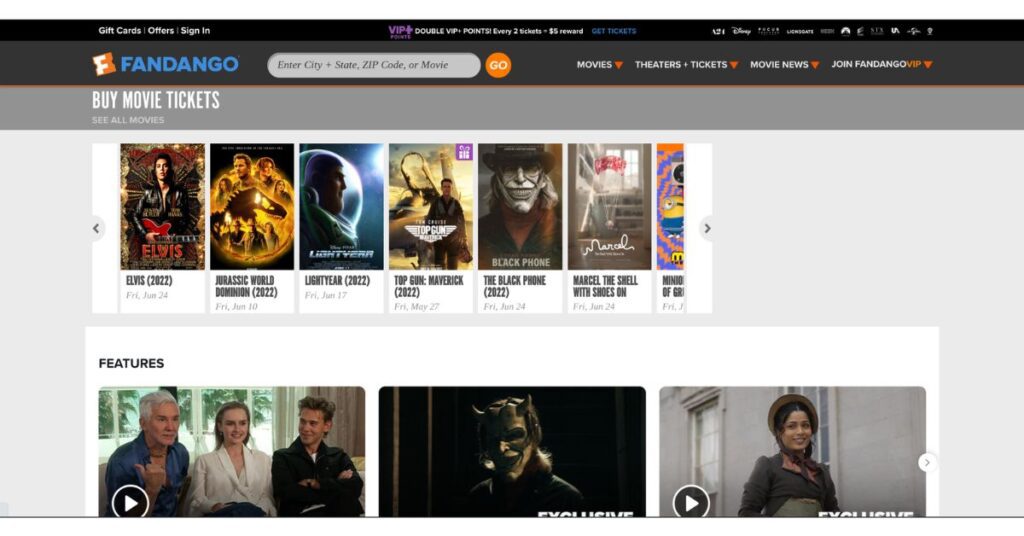Image resolution: width=1024 pixels, height=536 pixels.
Task: Open the Disney studio logo link
Action: coord(741,31)
